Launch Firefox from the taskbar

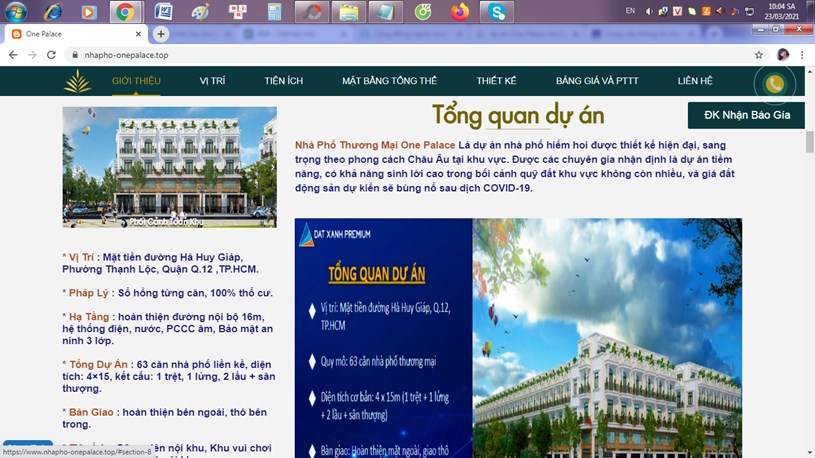[459, 11]
